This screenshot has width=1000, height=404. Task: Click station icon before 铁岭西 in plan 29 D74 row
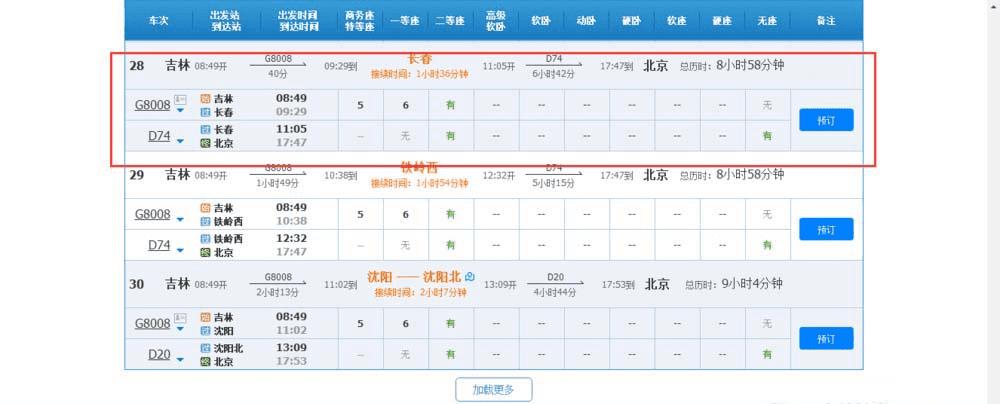click(x=205, y=238)
